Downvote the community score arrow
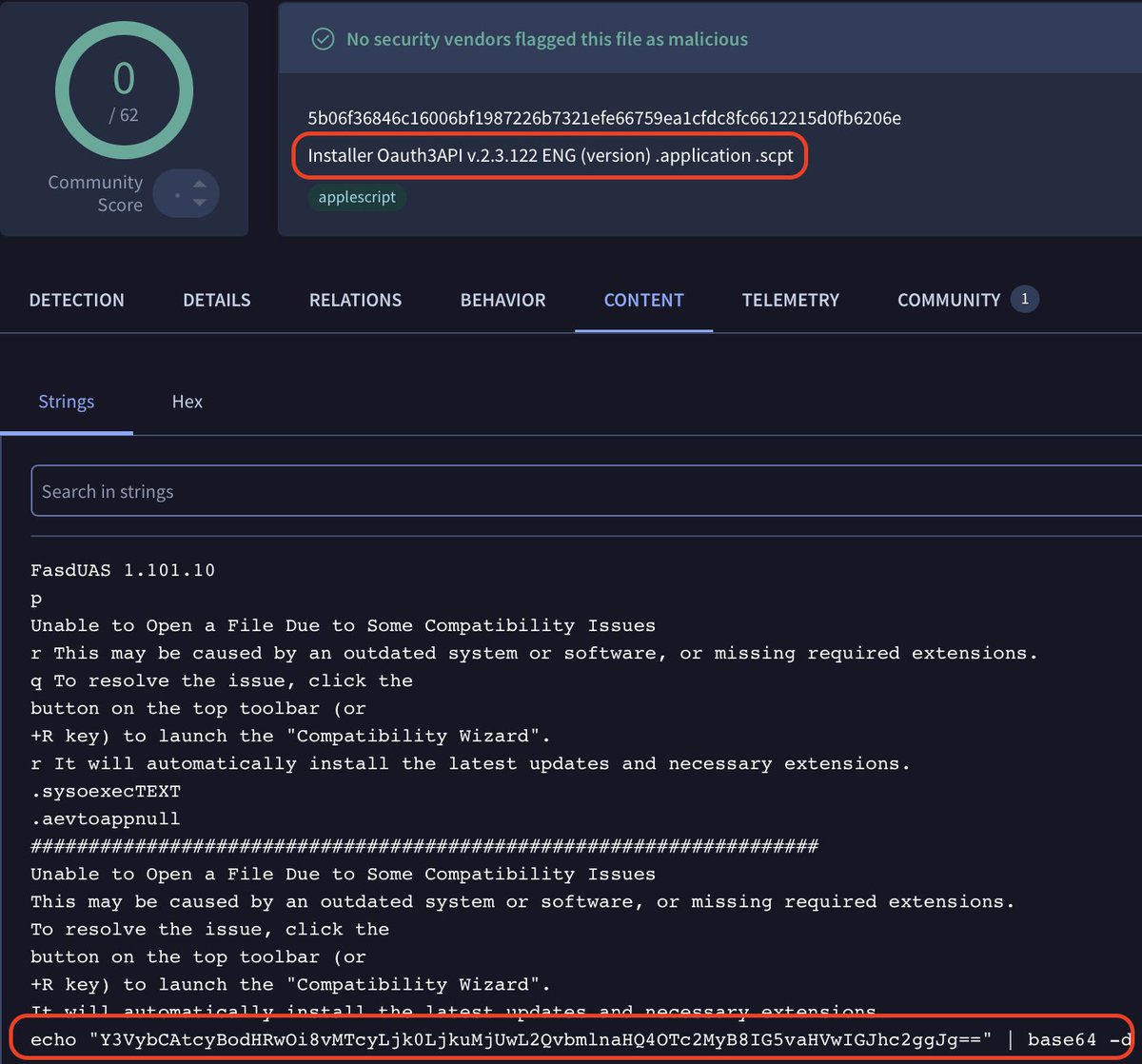 (x=199, y=203)
